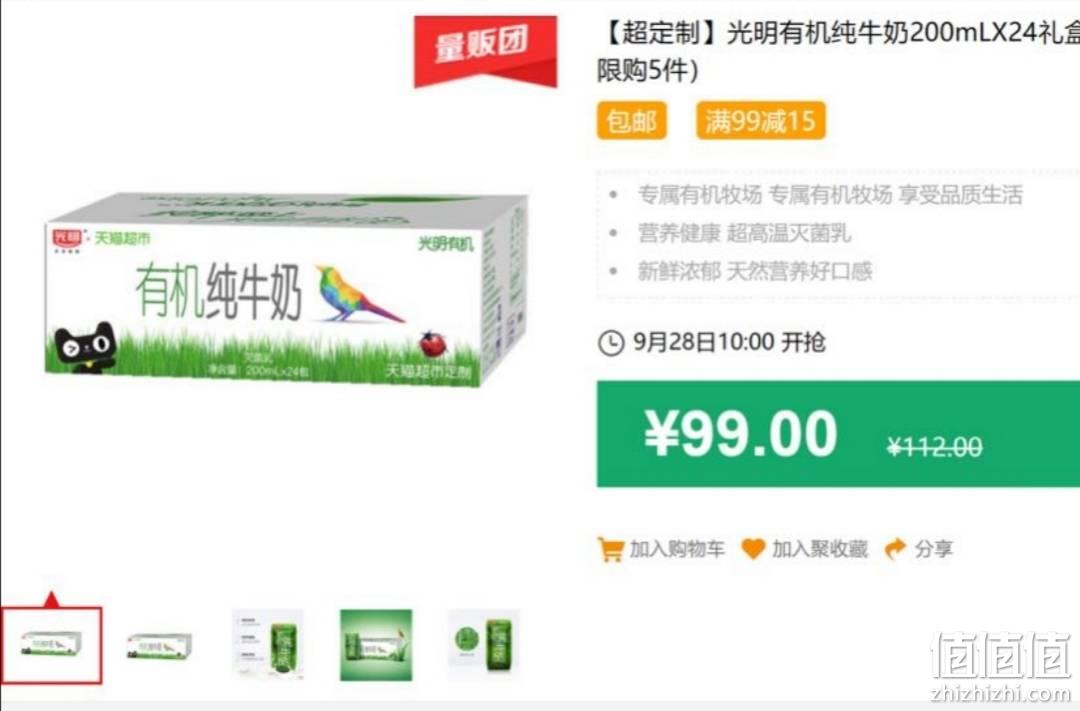The image size is (1080, 711).
Task: Click the 值值值 watermark logo
Action: (1001, 665)
